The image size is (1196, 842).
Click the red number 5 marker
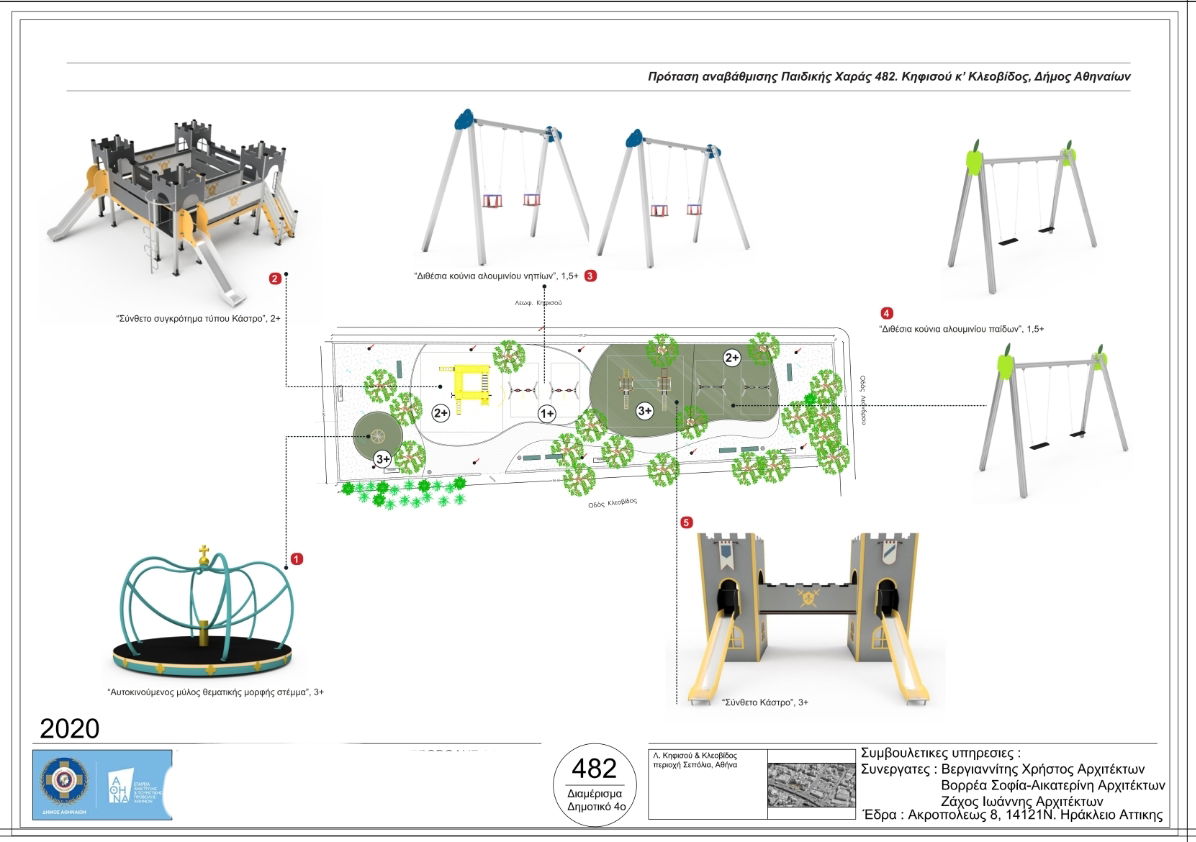[x=686, y=522]
